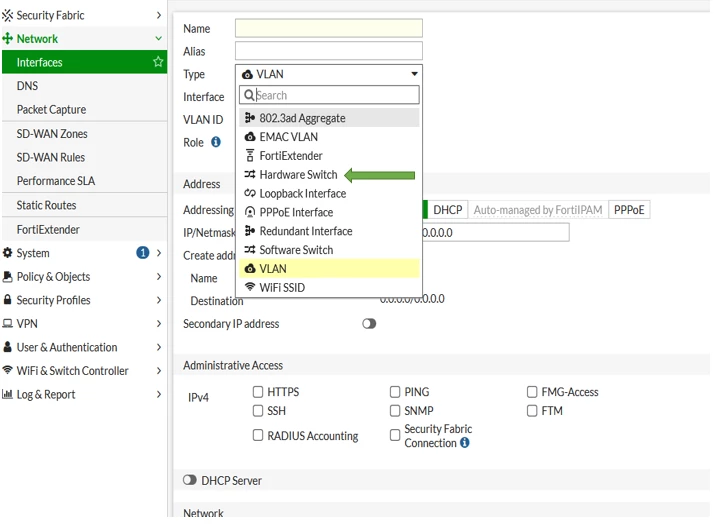714x527 pixels.
Task: Enable PING administrative access
Action: pos(395,392)
